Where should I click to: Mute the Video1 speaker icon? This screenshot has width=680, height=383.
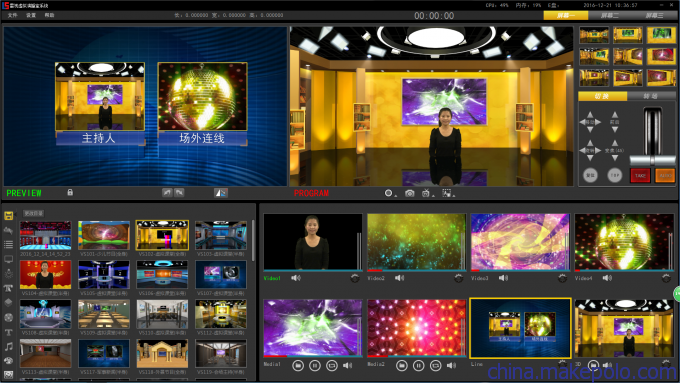point(296,278)
